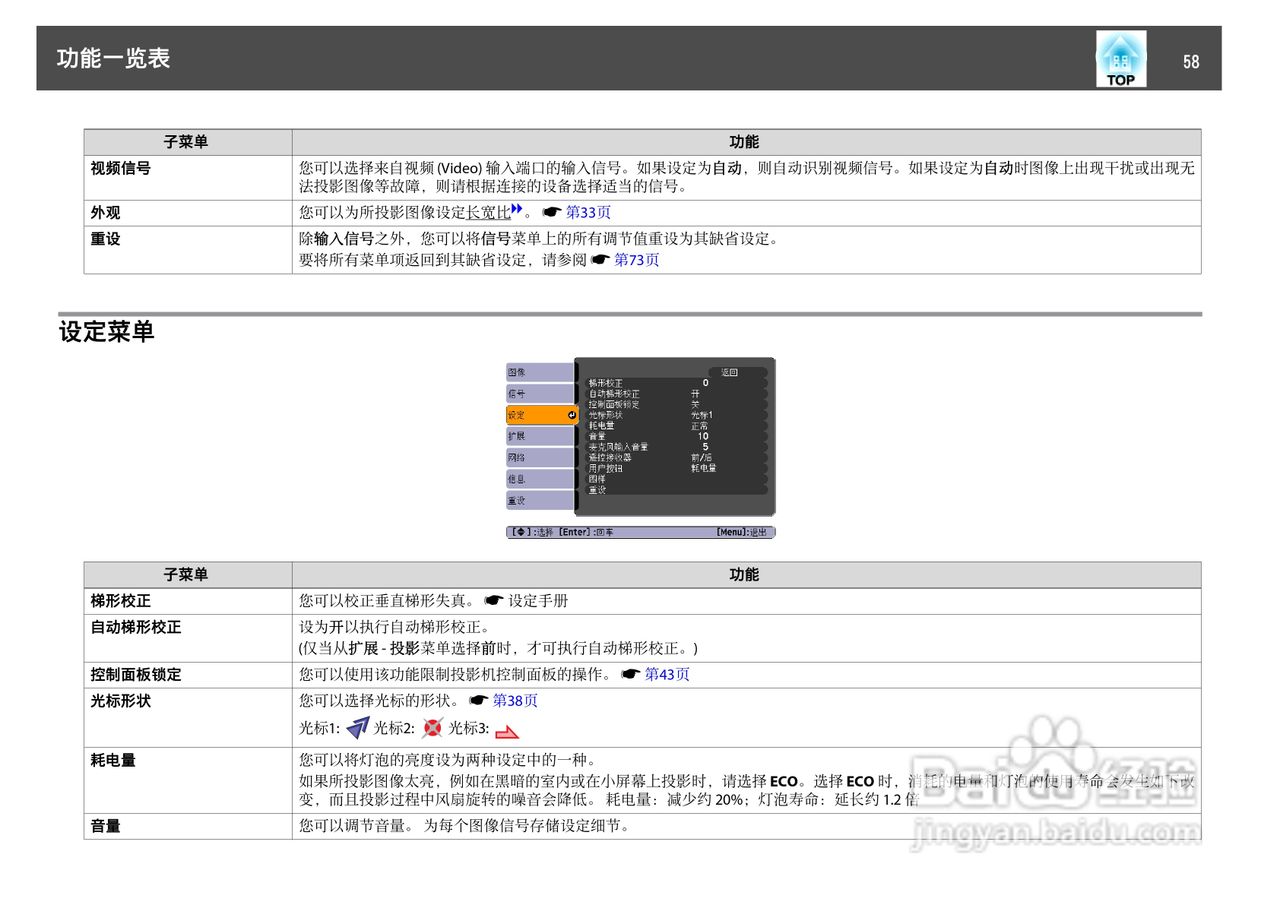The width and height of the screenshot is (1280, 905).
Task: Open the 第73页 page link
Action: click(637, 259)
